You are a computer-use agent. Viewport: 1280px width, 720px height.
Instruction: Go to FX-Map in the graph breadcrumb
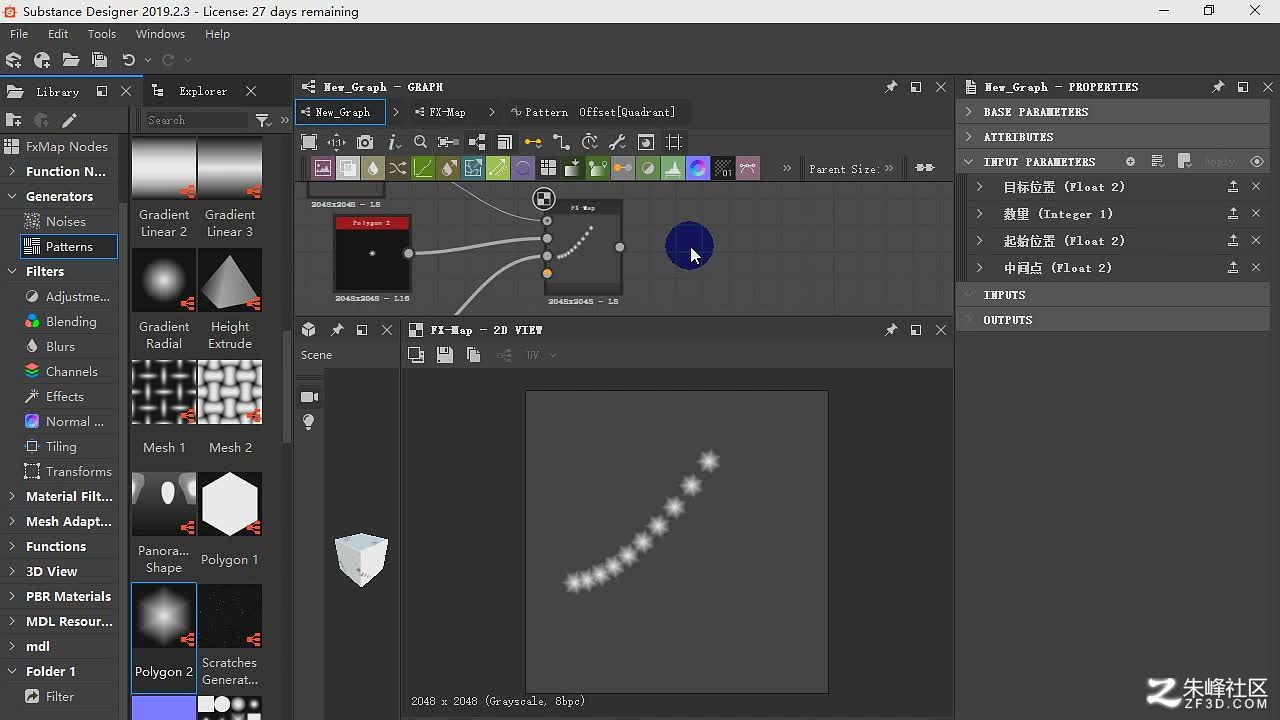click(x=448, y=112)
